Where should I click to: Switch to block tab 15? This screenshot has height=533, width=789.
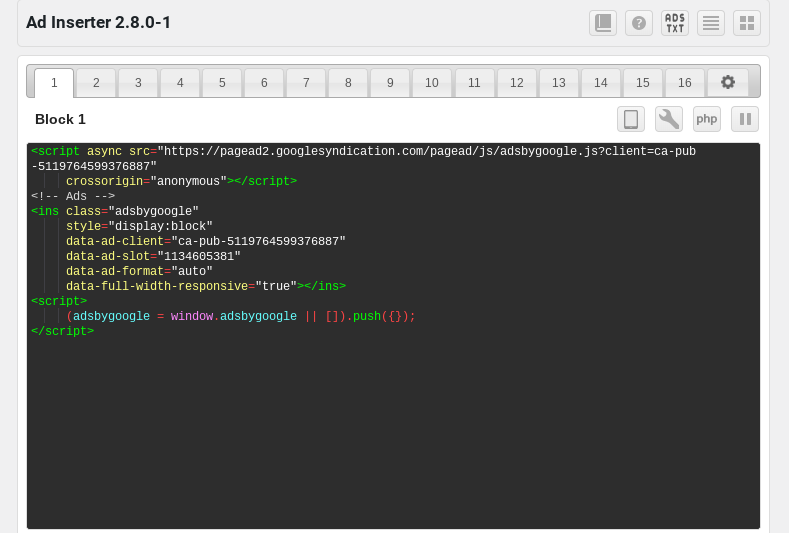(x=643, y=83)
